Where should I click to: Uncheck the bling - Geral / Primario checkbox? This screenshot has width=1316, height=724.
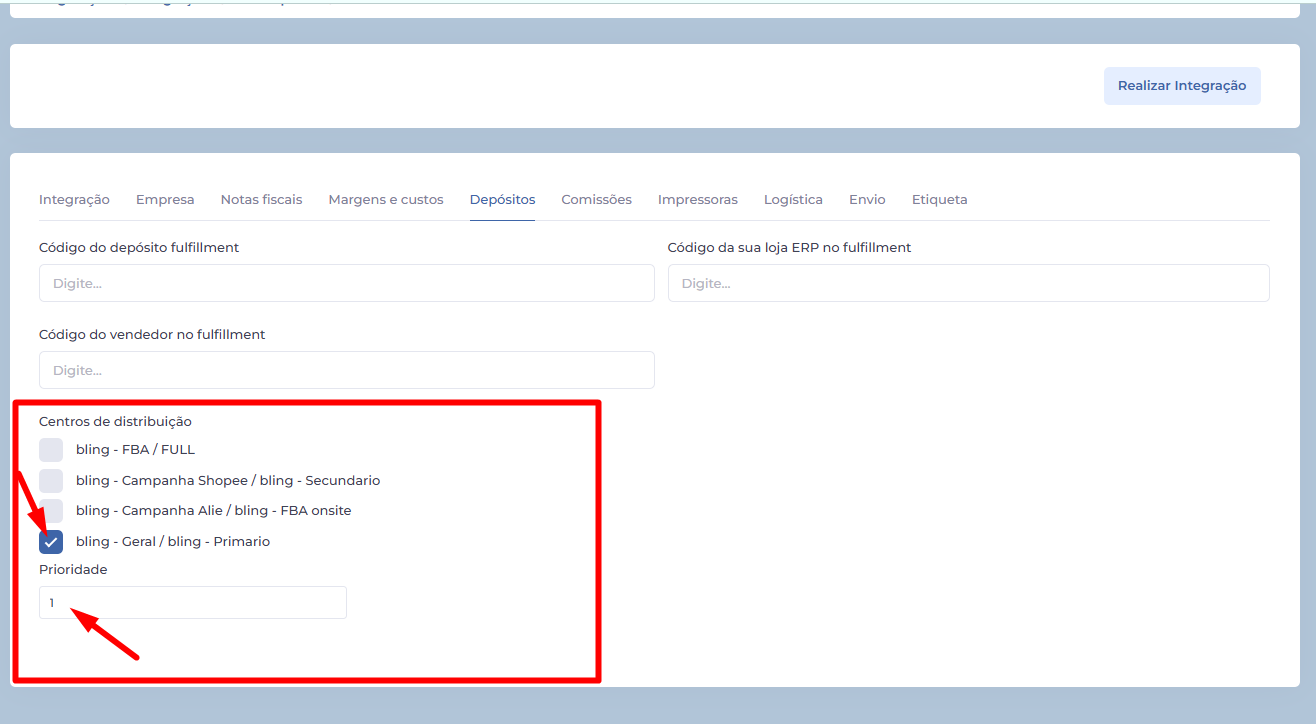click(x=51, y=542)
